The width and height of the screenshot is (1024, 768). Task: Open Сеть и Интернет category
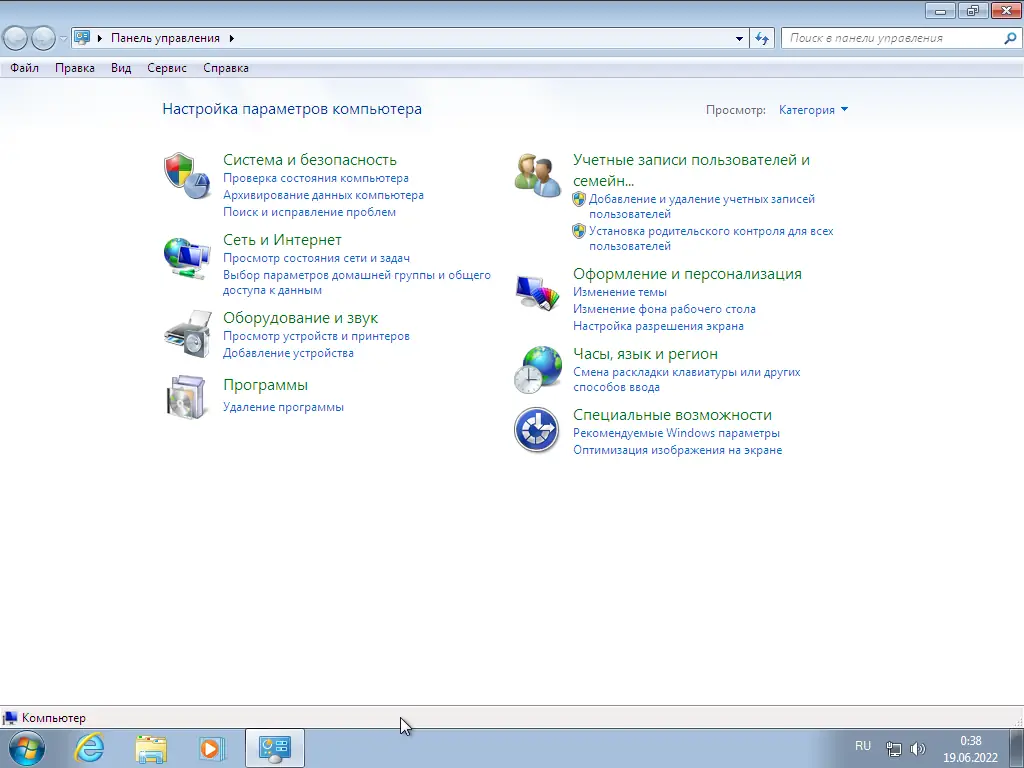click(x=282, y=240)
